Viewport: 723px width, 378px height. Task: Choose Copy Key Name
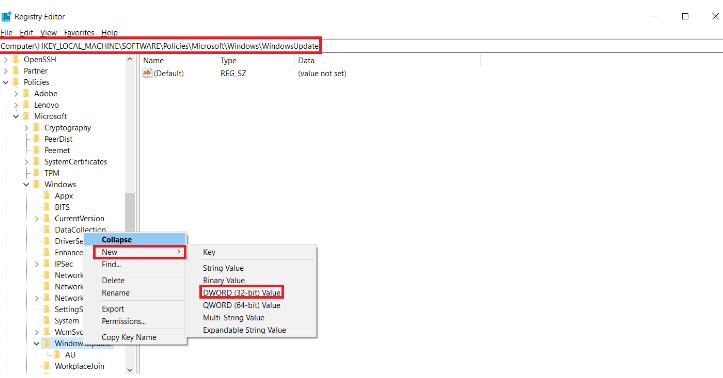tap(136, 337)
